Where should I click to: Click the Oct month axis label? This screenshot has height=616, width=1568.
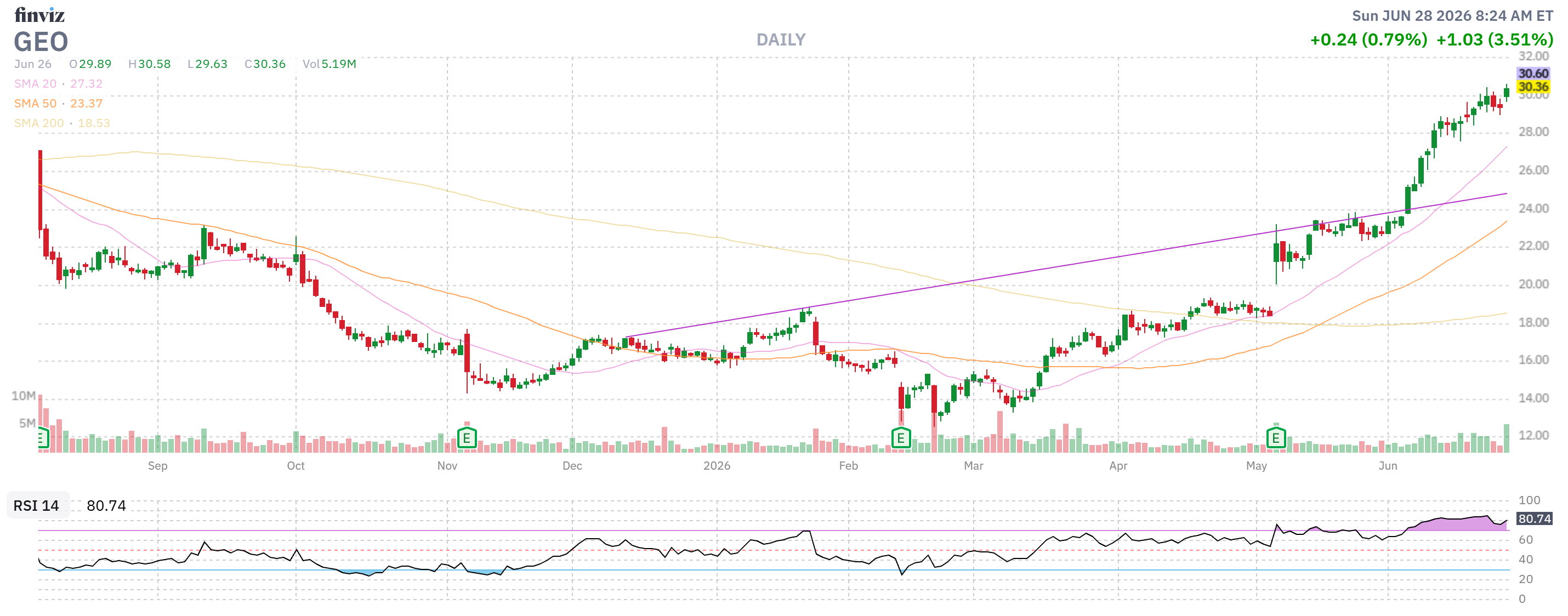point(296,466)
